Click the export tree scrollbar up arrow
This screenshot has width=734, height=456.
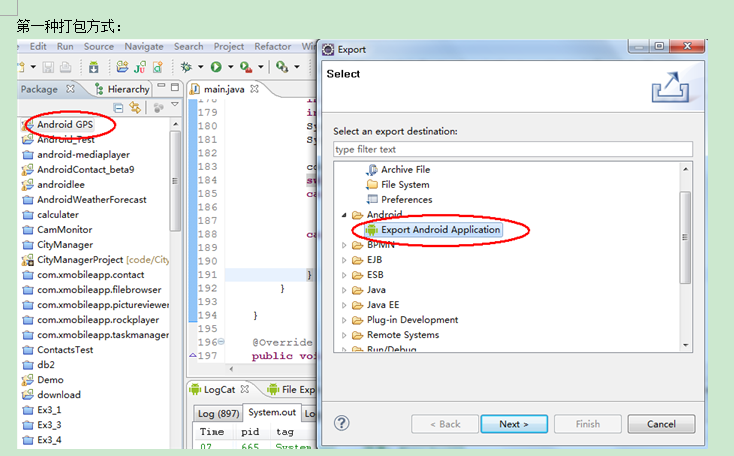pos(685,169)
